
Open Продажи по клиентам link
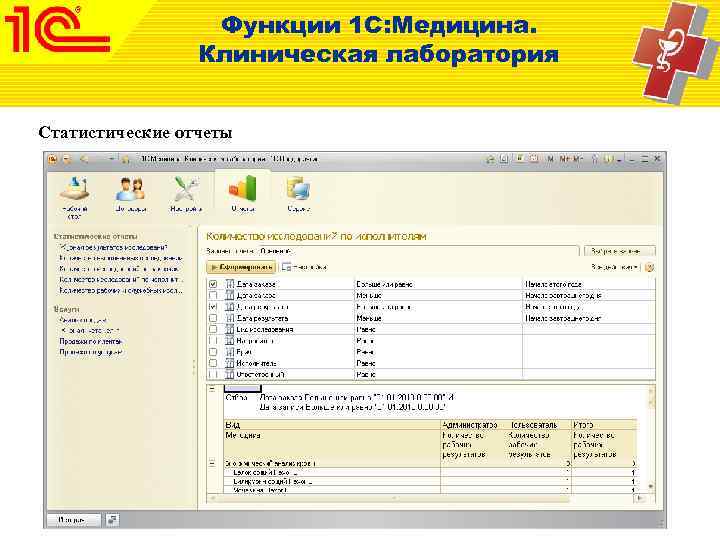point(91,342)
